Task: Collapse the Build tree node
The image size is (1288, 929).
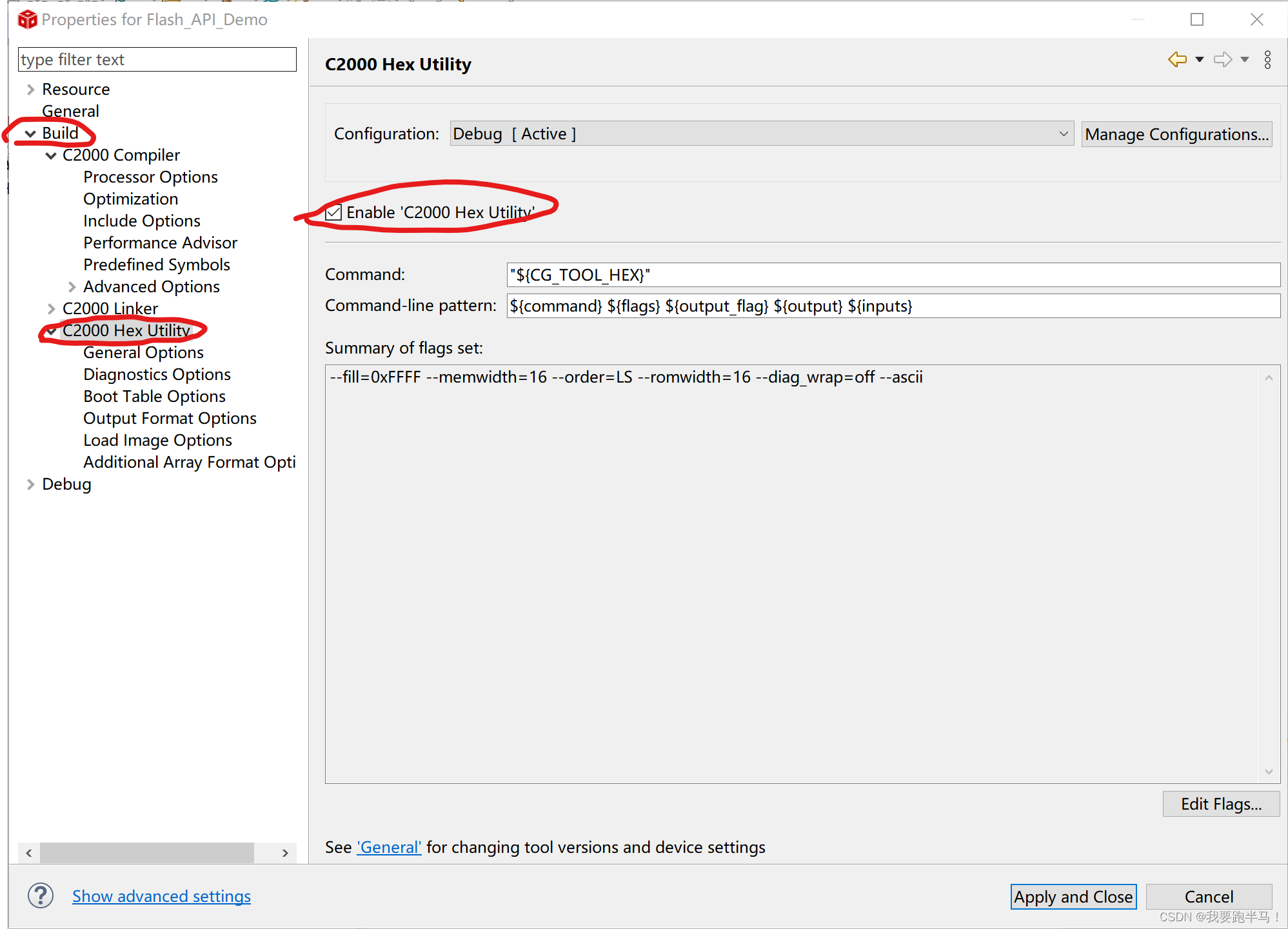Action: 30,134
